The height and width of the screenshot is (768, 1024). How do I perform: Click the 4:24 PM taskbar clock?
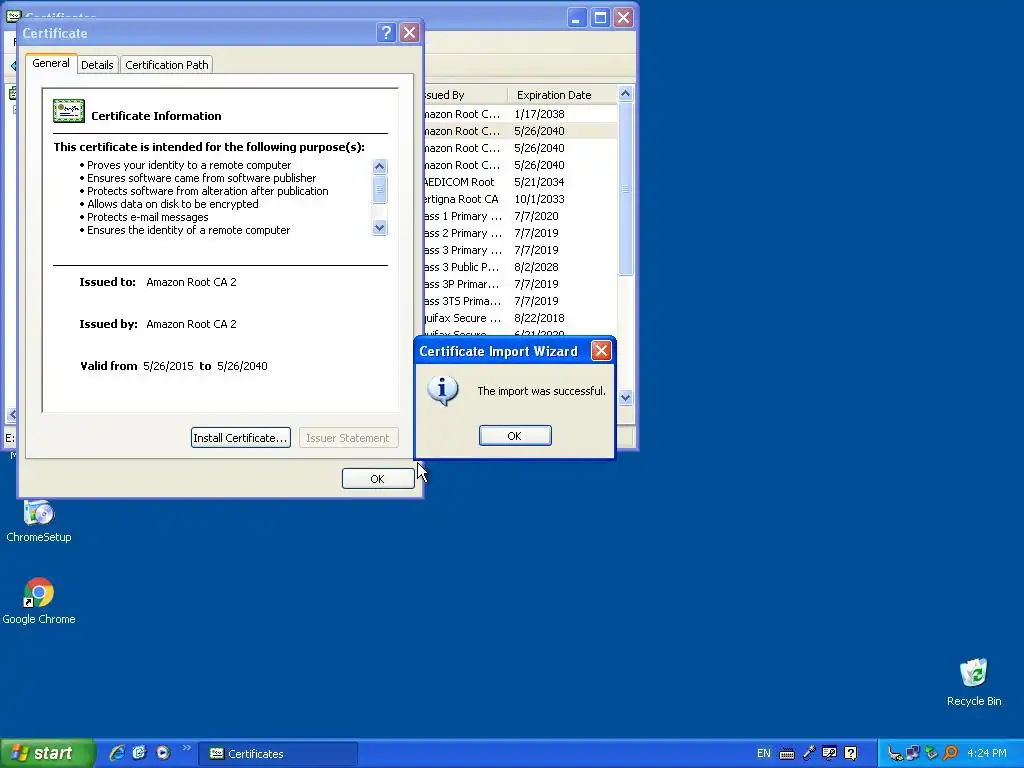tap(987, 754)
